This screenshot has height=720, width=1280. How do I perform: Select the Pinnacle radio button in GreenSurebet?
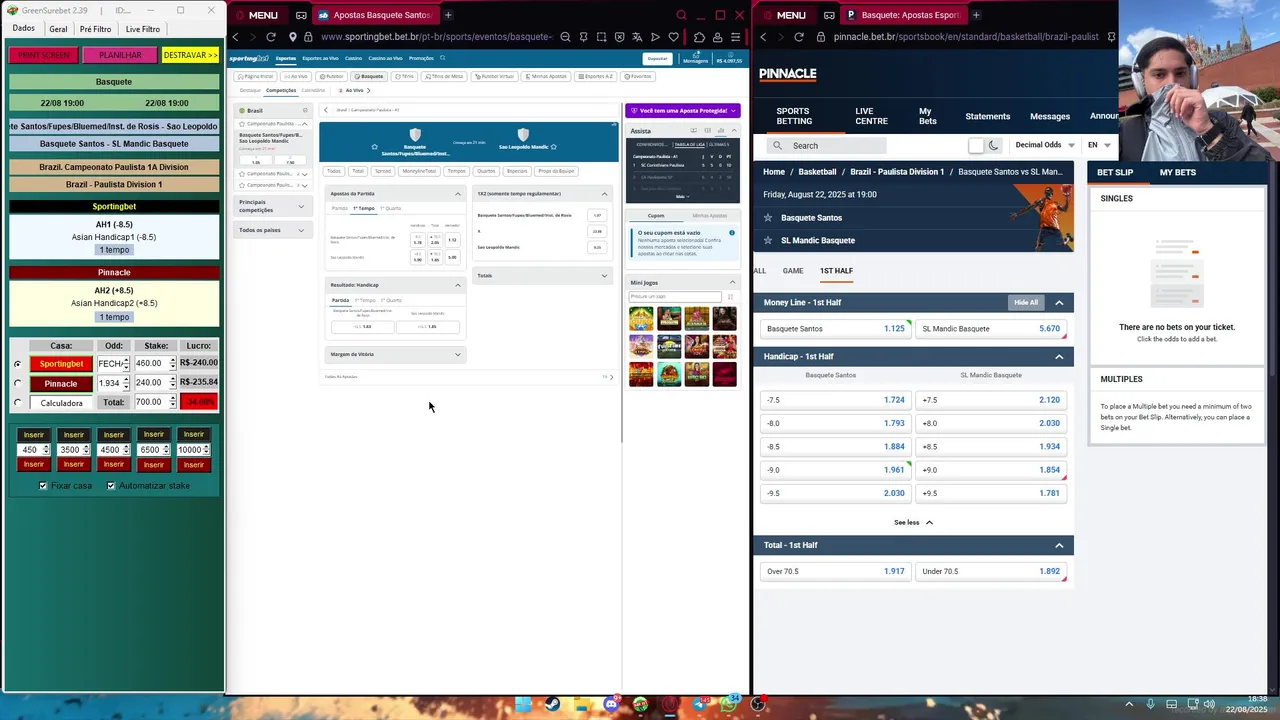point(17,383)
